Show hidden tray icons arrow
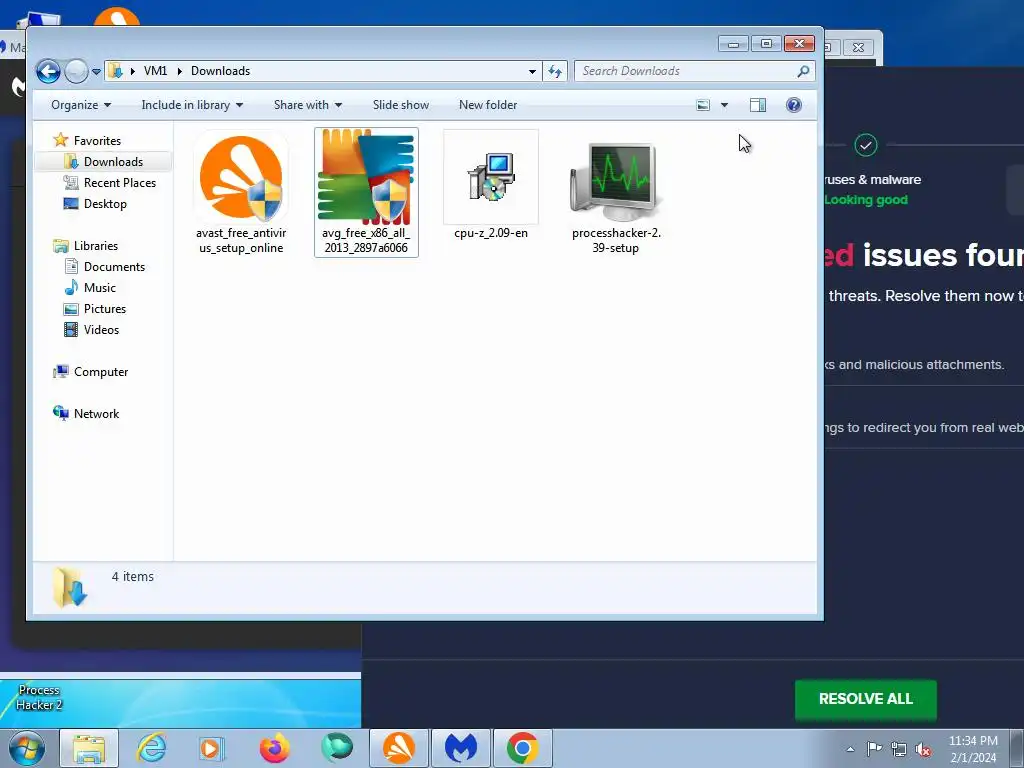The height and width of the screenshot is (768, 1024). point(850,749)
